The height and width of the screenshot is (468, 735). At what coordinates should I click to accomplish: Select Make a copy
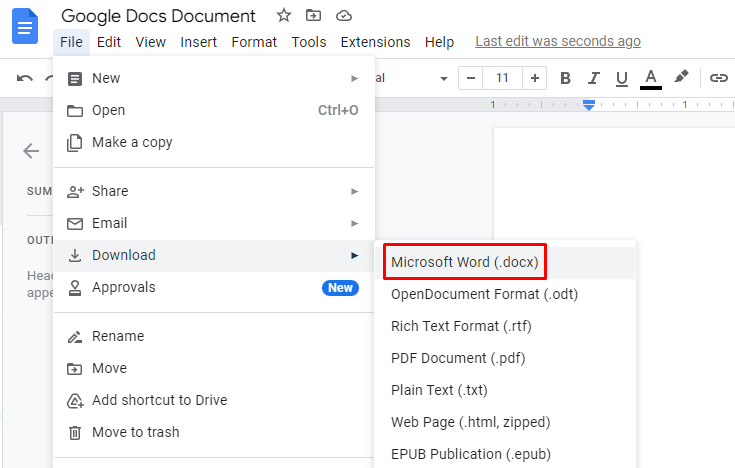click(214, 142)
